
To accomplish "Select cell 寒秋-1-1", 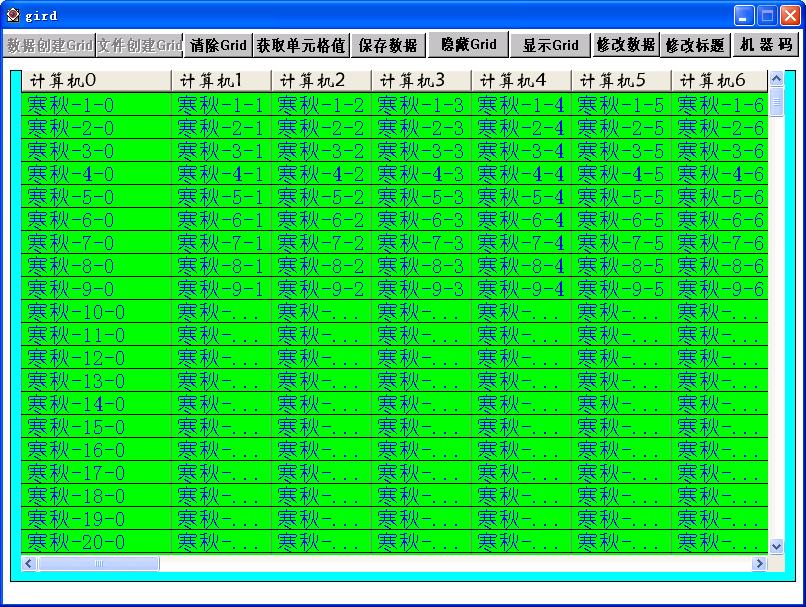I will (221, 105).
